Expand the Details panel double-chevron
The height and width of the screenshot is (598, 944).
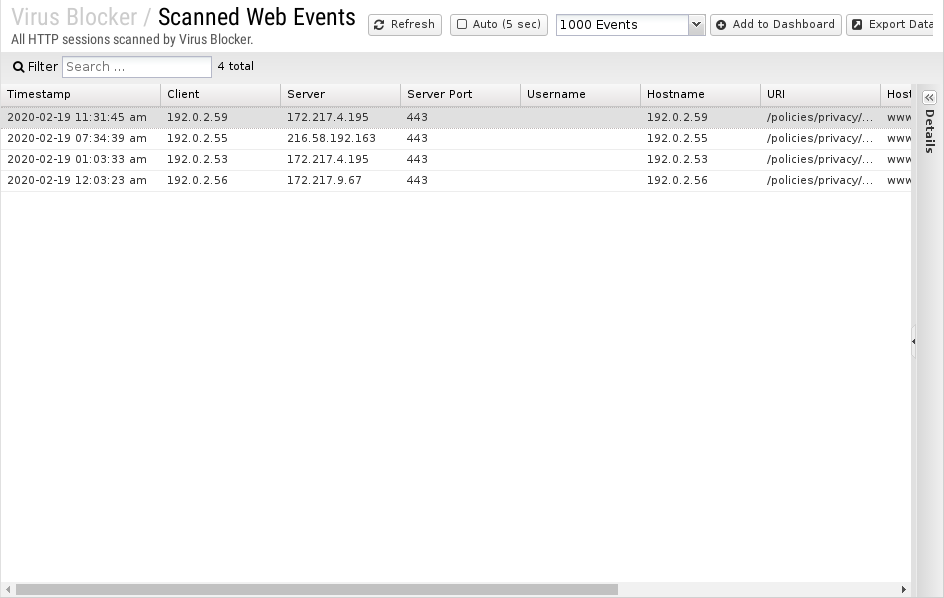pyautogui.click(x=929, y=98)
